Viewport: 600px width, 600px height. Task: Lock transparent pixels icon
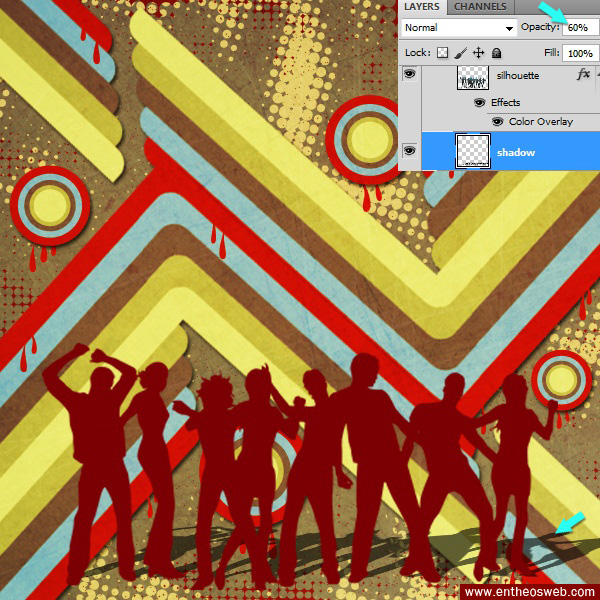click(442, 53)
